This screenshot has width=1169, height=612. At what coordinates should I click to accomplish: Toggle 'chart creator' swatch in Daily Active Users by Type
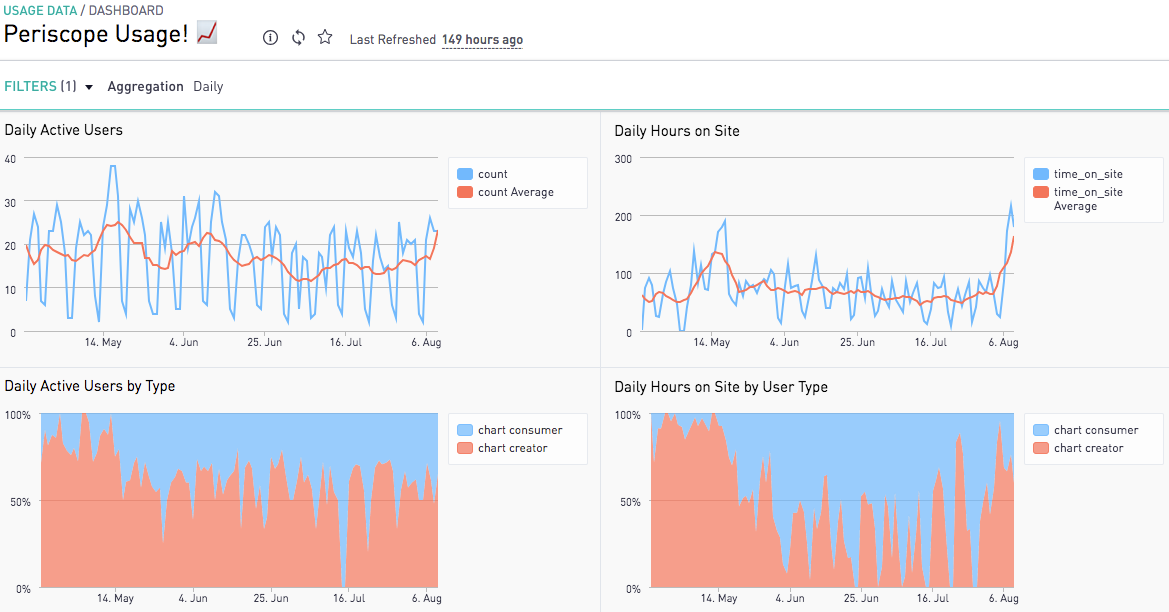(x=464, y=448)
